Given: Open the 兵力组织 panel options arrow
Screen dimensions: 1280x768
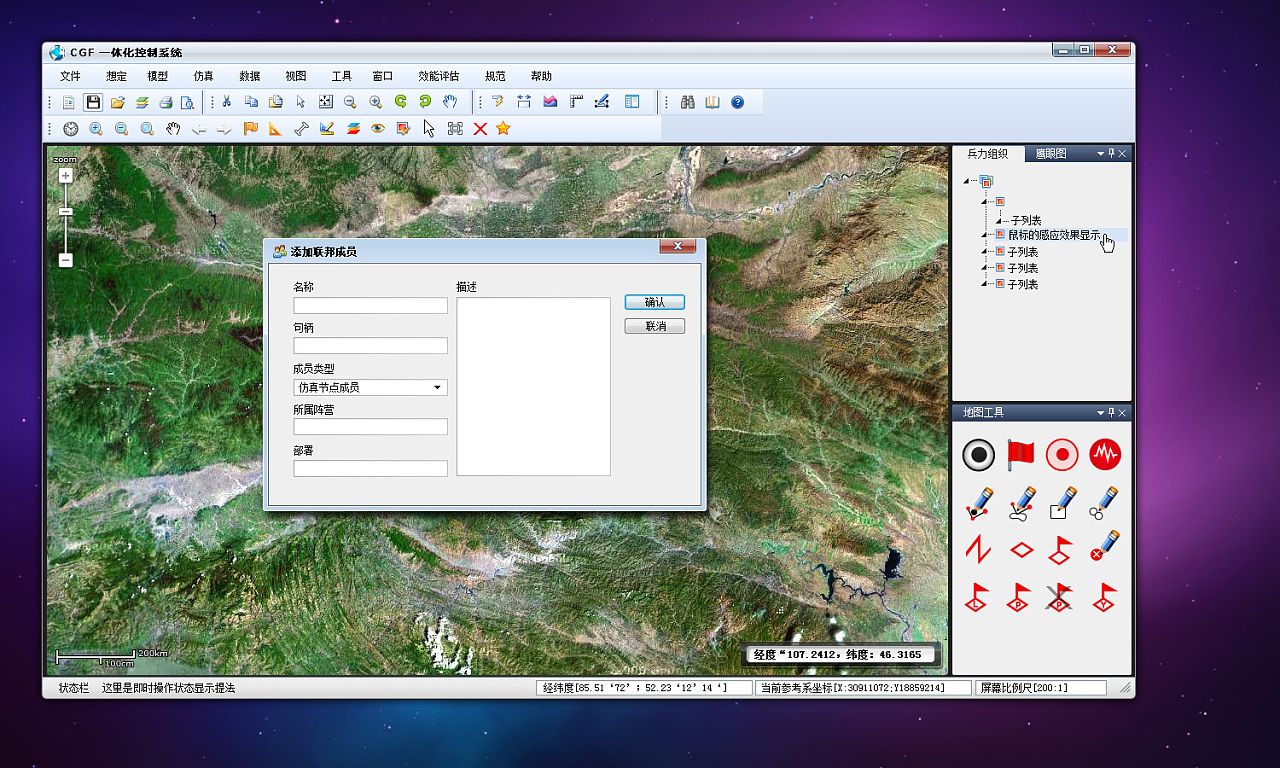Looking at the screenshot, I should point(1101,154).
